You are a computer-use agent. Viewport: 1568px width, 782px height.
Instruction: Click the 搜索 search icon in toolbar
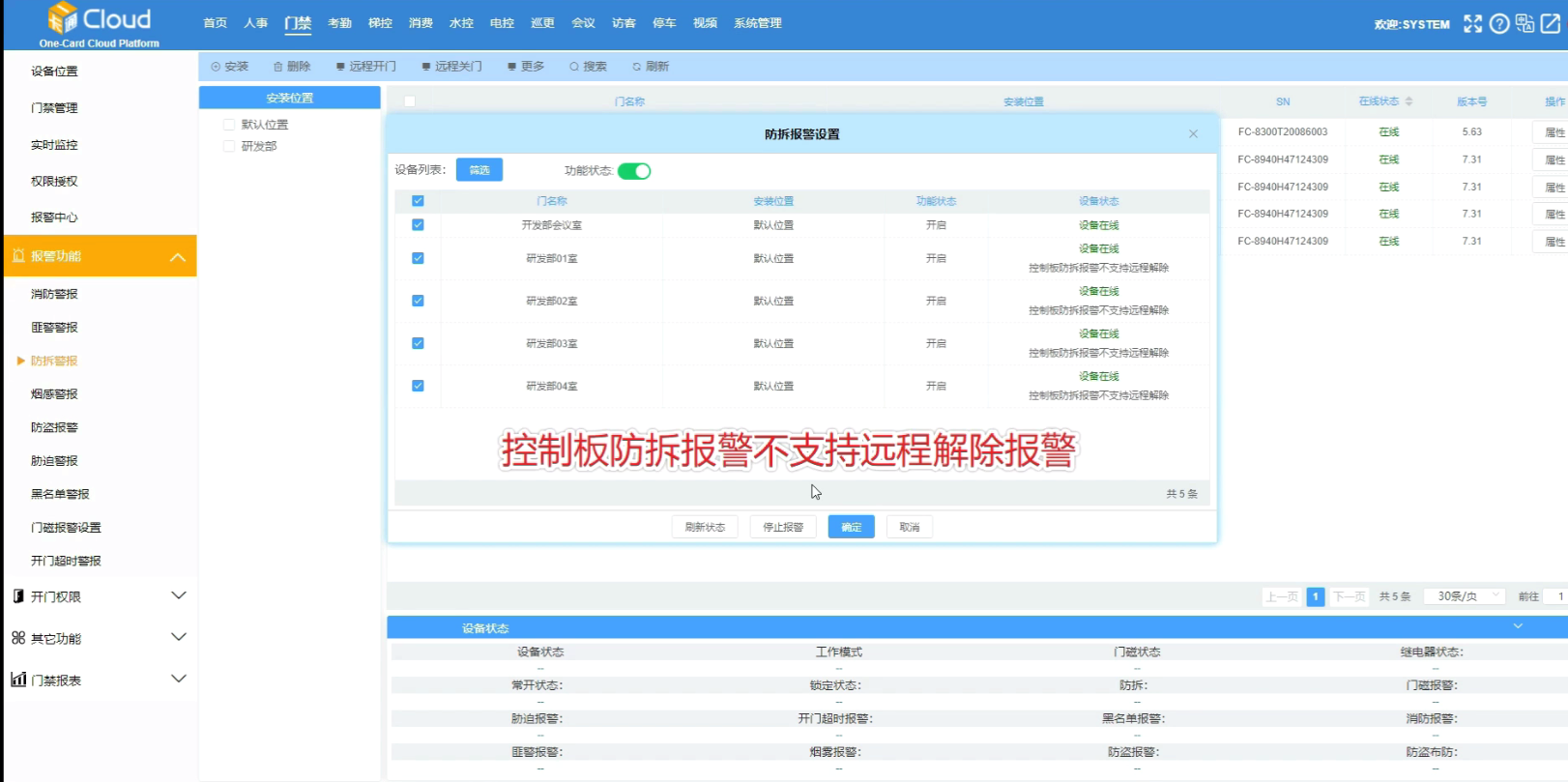pyautogui.click(x=574, y=67)
